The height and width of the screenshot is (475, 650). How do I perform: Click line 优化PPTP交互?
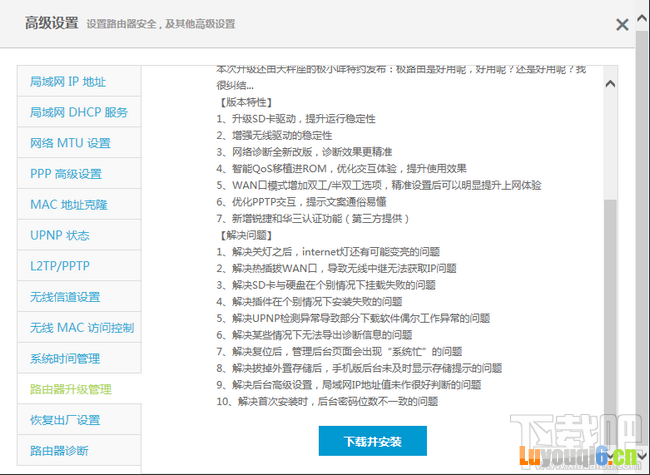pos(301,202)
